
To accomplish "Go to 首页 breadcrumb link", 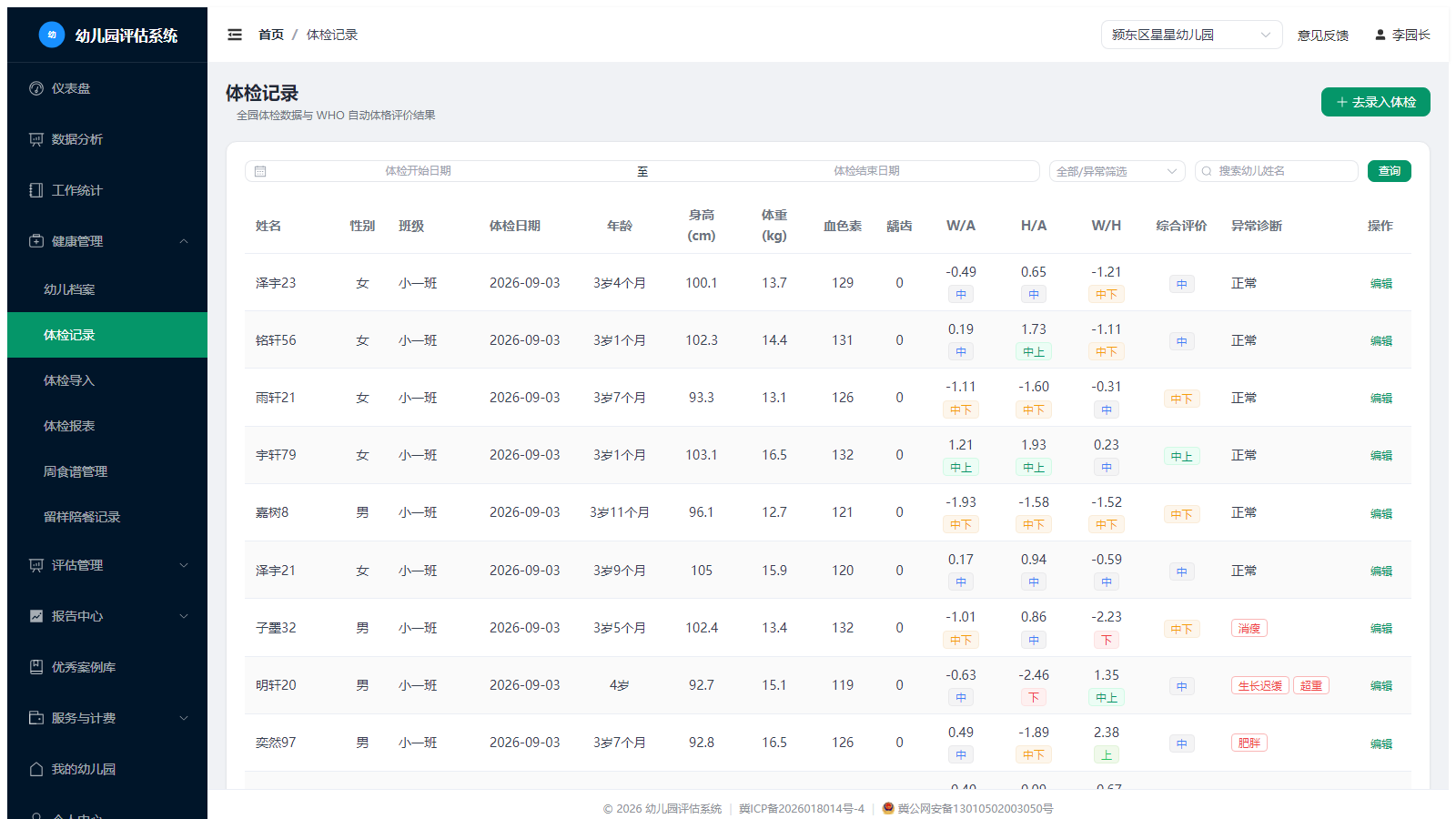I will 270,35.
